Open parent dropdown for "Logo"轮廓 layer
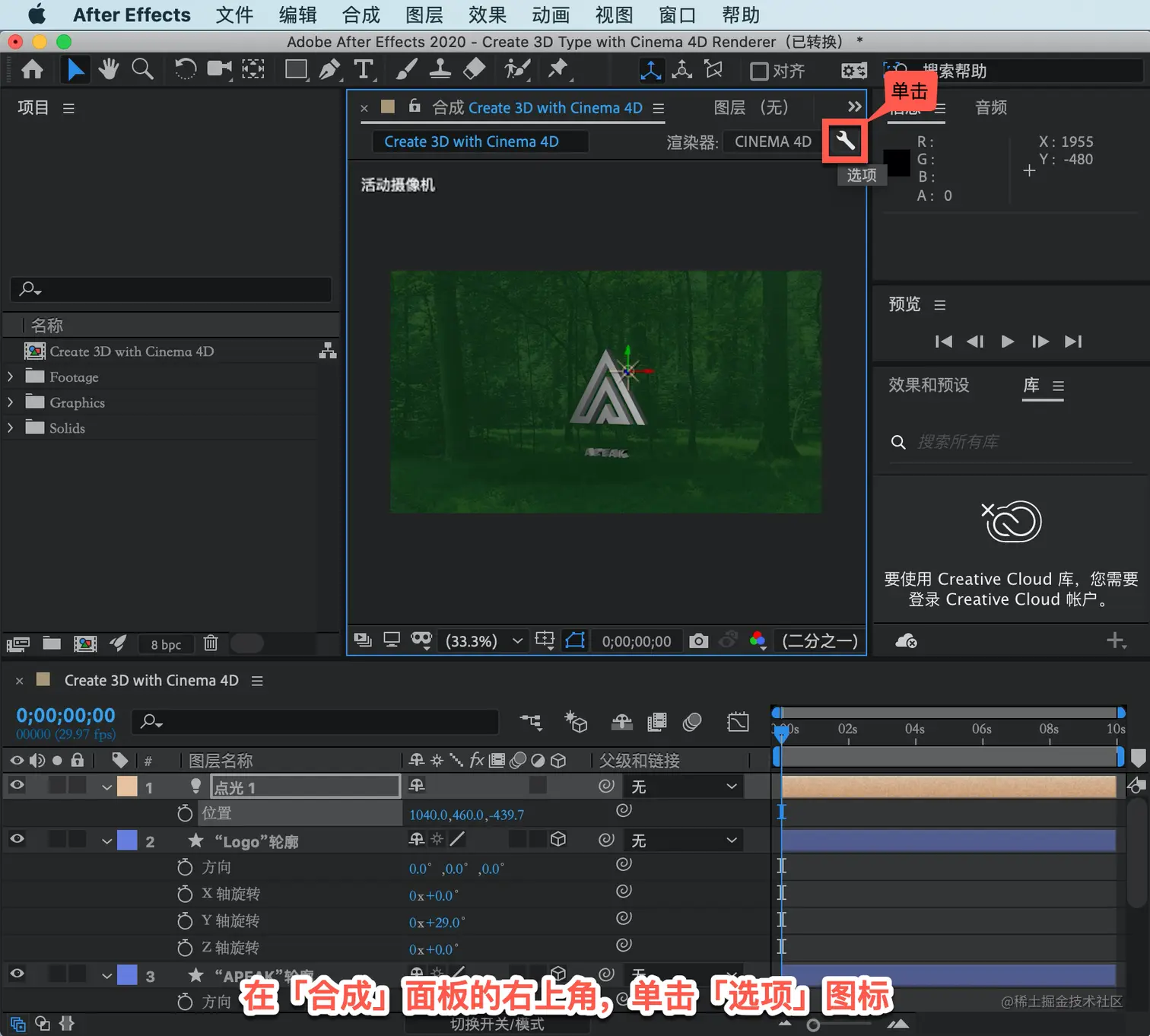The image size is (1150, 1036). tap(684, 841)
